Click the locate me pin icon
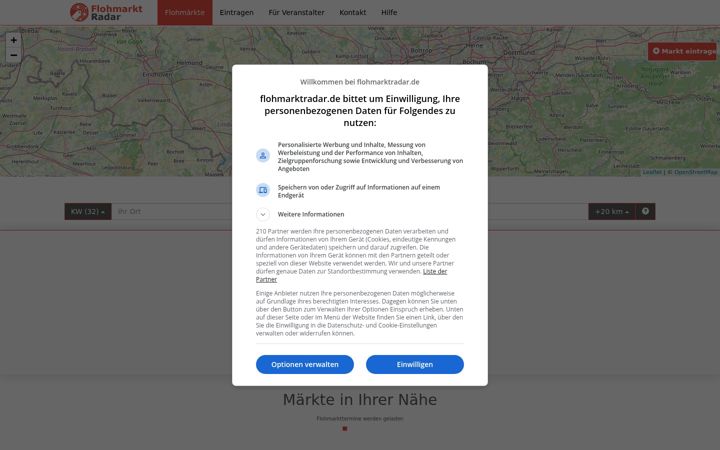720x450 pixels. click(645, 212)
